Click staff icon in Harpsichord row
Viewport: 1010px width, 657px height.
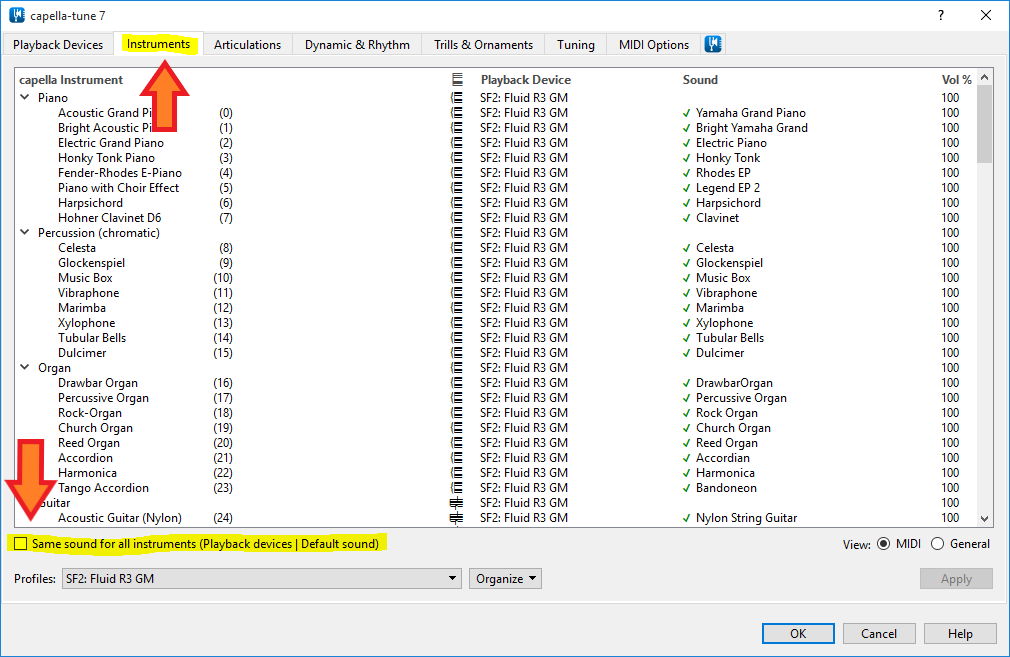click(456, 203)
